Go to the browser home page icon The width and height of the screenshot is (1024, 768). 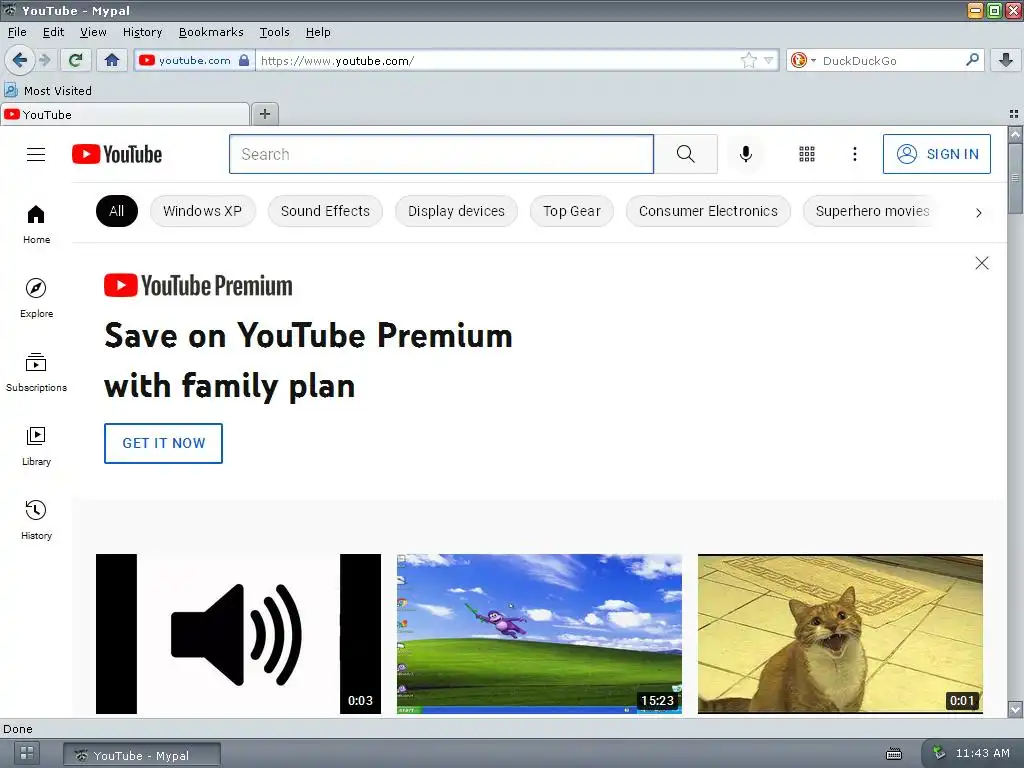(112, 61)
